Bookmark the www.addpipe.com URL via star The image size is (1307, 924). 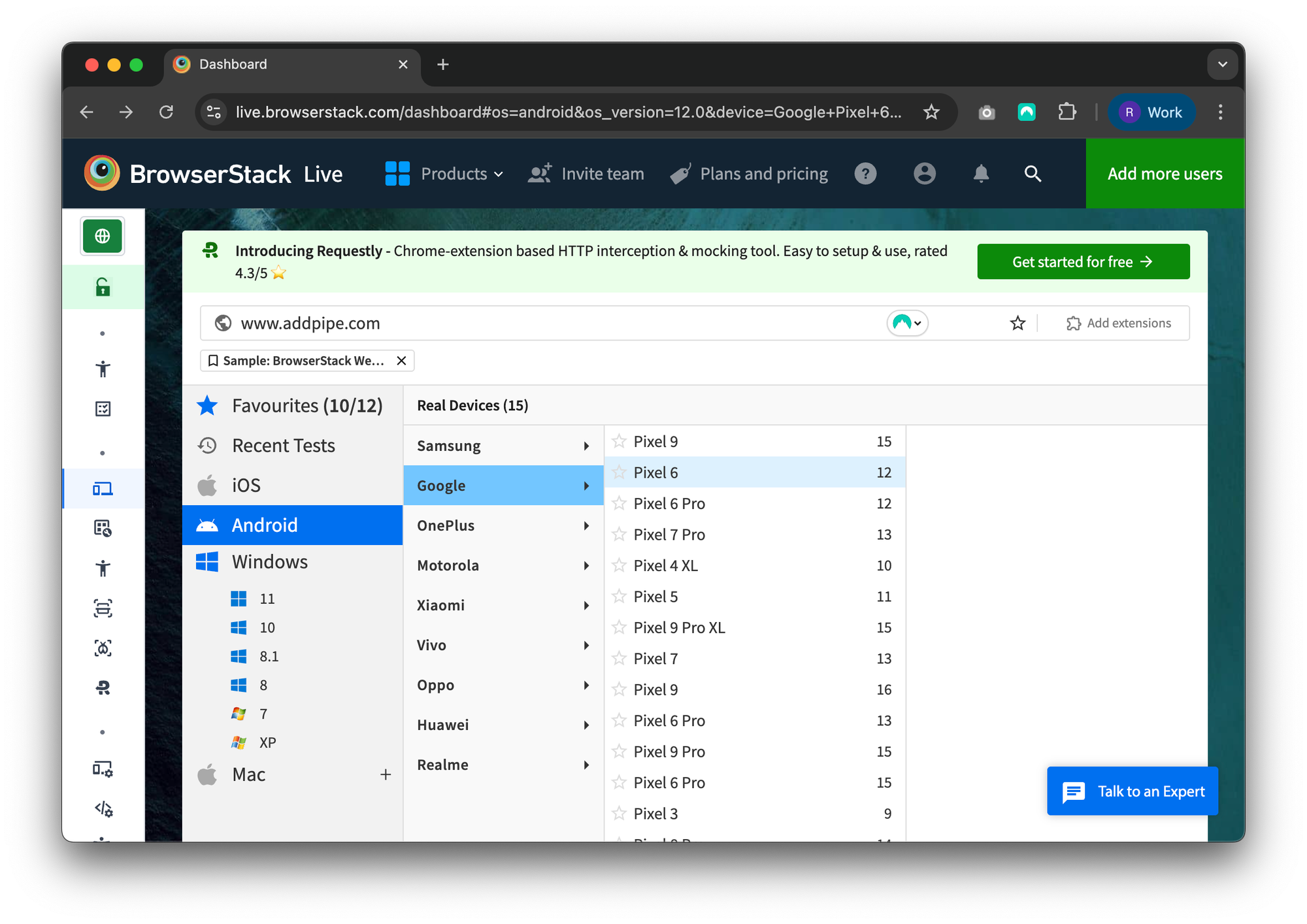point(1017,323)
